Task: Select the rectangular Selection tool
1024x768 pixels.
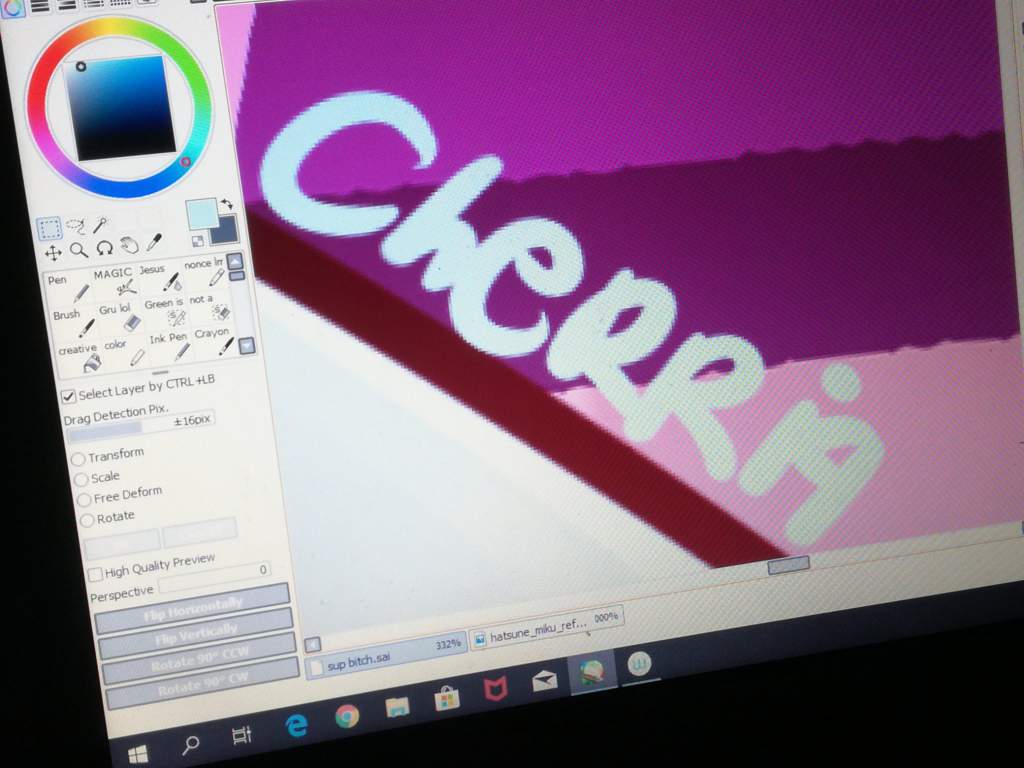Action: pos(49,229)
